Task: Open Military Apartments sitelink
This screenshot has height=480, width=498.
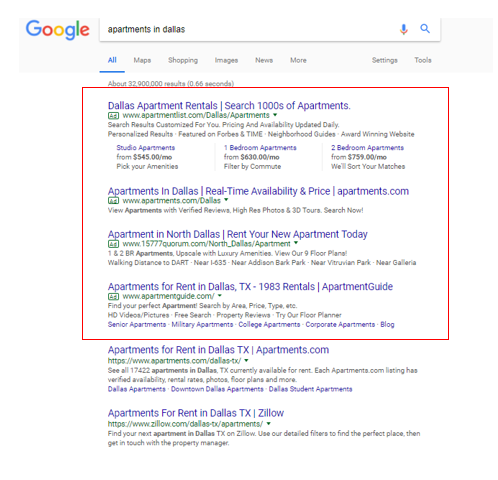Action: pyautogui.click(x=202, y=325)
